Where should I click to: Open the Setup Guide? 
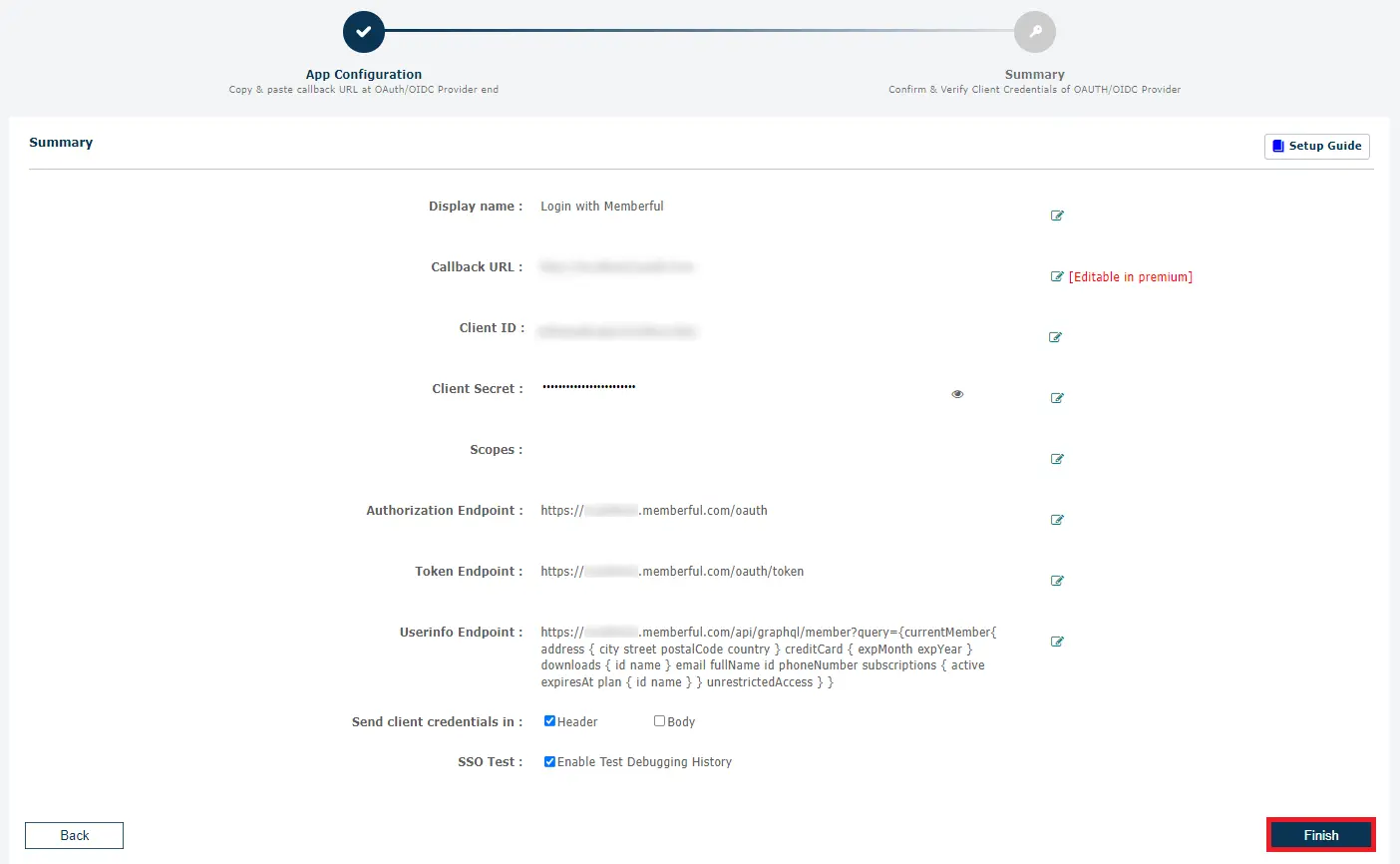[1316, 146]
